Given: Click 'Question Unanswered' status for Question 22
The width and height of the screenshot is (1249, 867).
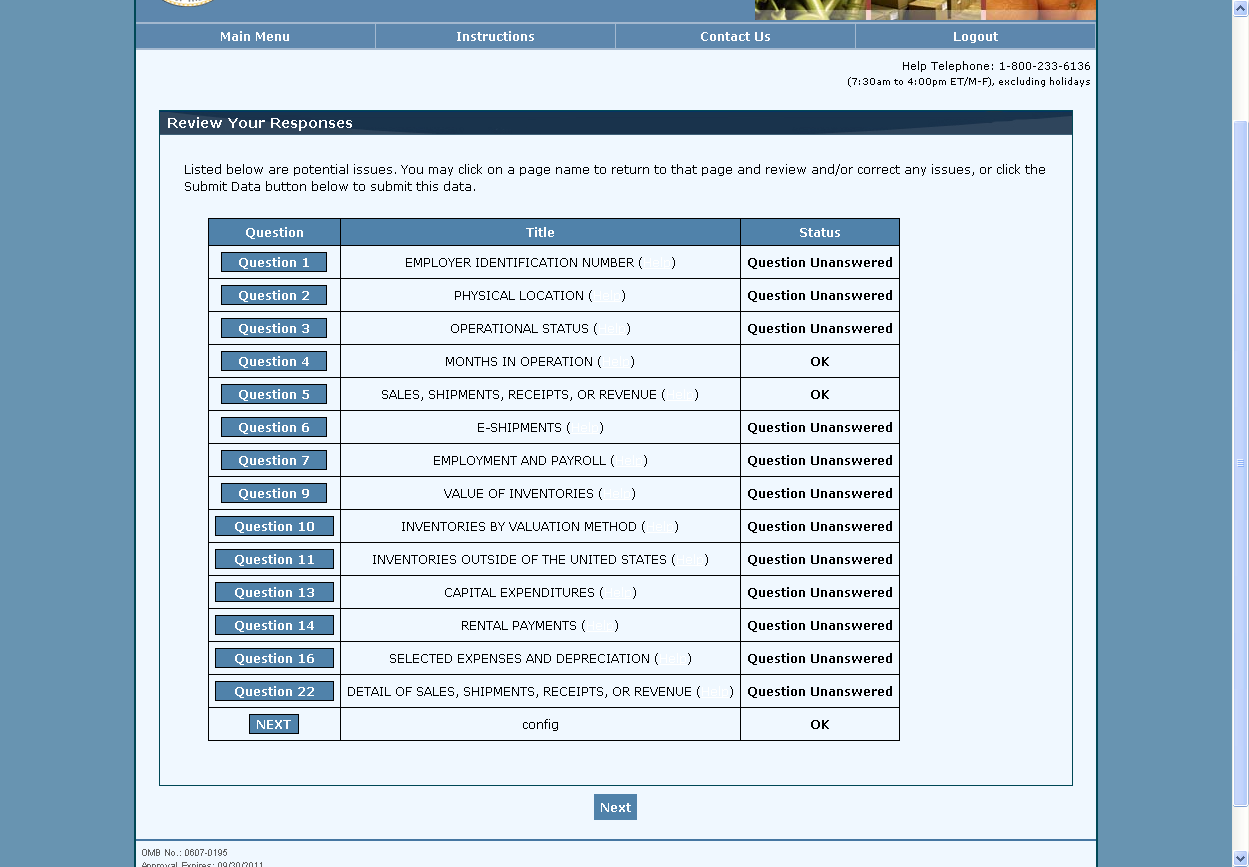Looking at the screenshot, I should coord(820,691).
